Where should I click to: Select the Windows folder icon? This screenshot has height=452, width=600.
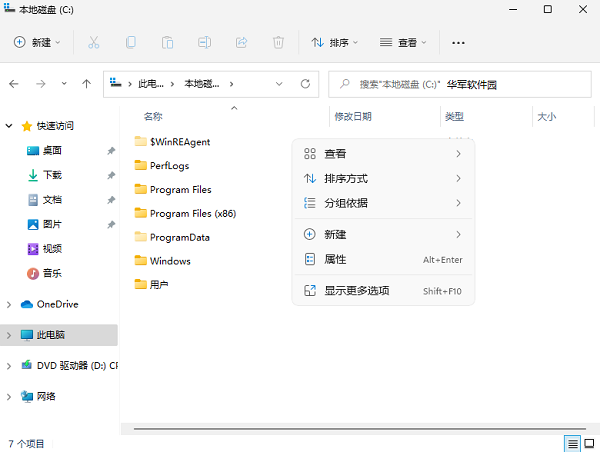pyautogui.click(x=140, y=260)
